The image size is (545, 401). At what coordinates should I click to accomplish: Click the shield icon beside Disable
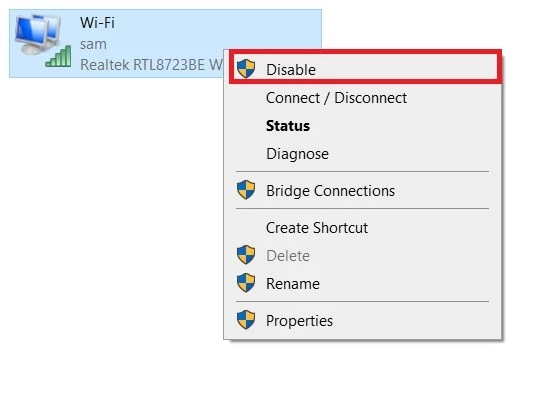pos(246,68)
